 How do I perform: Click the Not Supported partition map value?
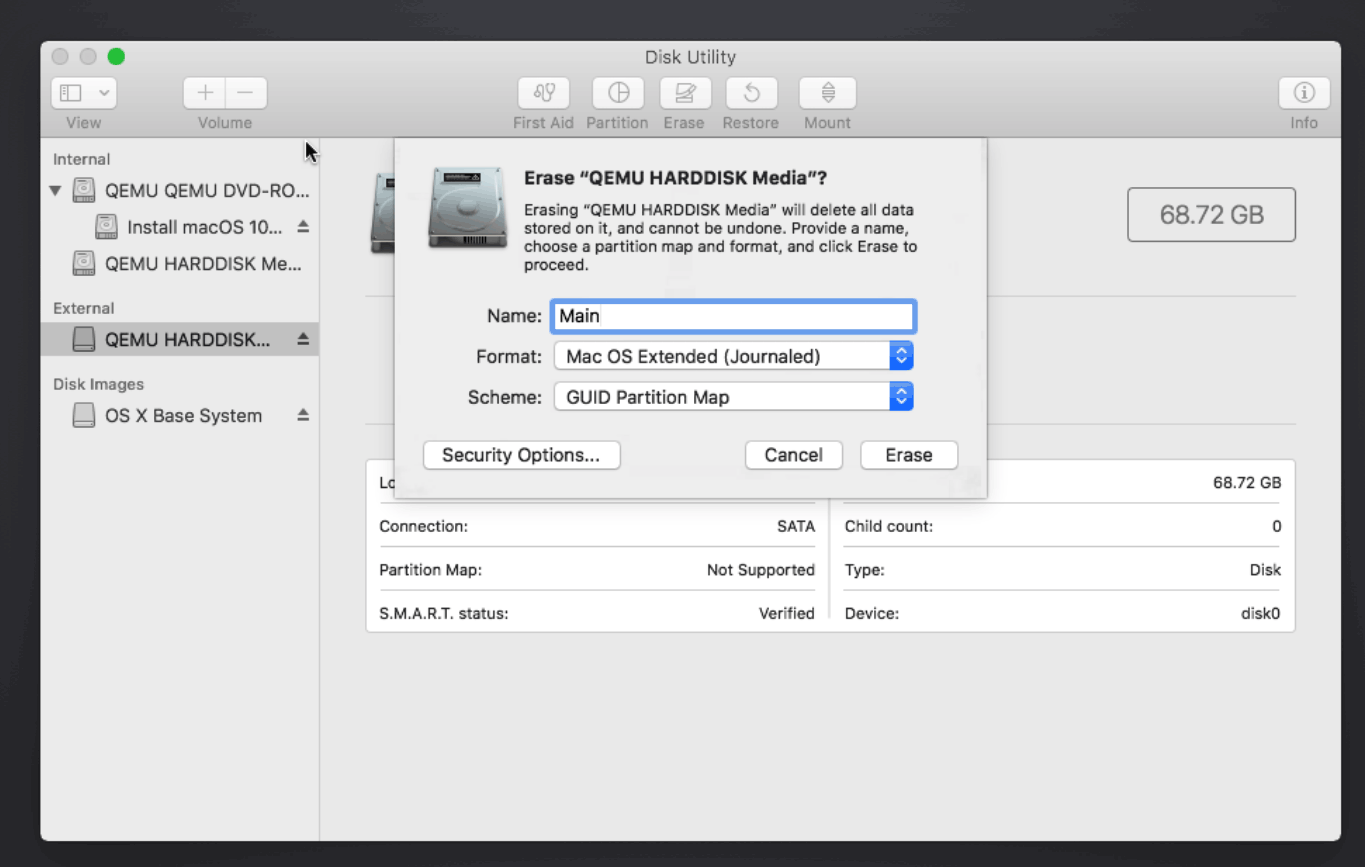pos(761,570)
